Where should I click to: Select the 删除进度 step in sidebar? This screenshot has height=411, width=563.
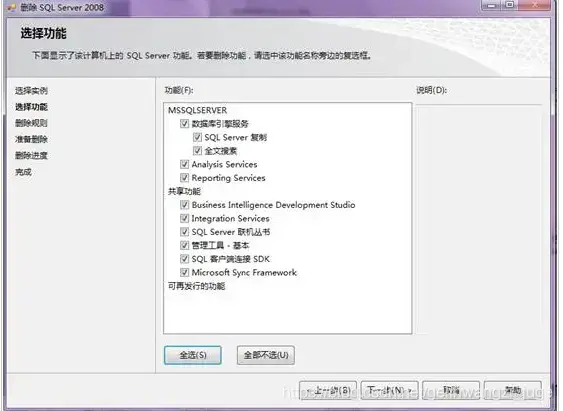31,155
